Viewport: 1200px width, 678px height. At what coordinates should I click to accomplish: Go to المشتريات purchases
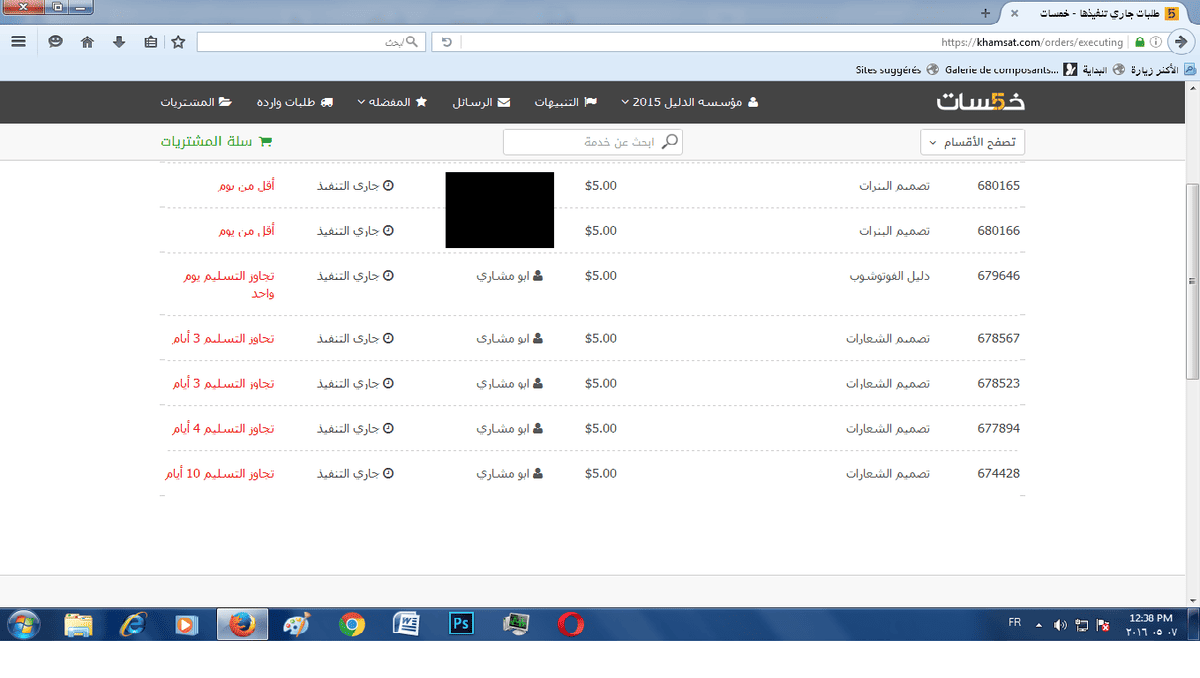click(x=196, y=102)
